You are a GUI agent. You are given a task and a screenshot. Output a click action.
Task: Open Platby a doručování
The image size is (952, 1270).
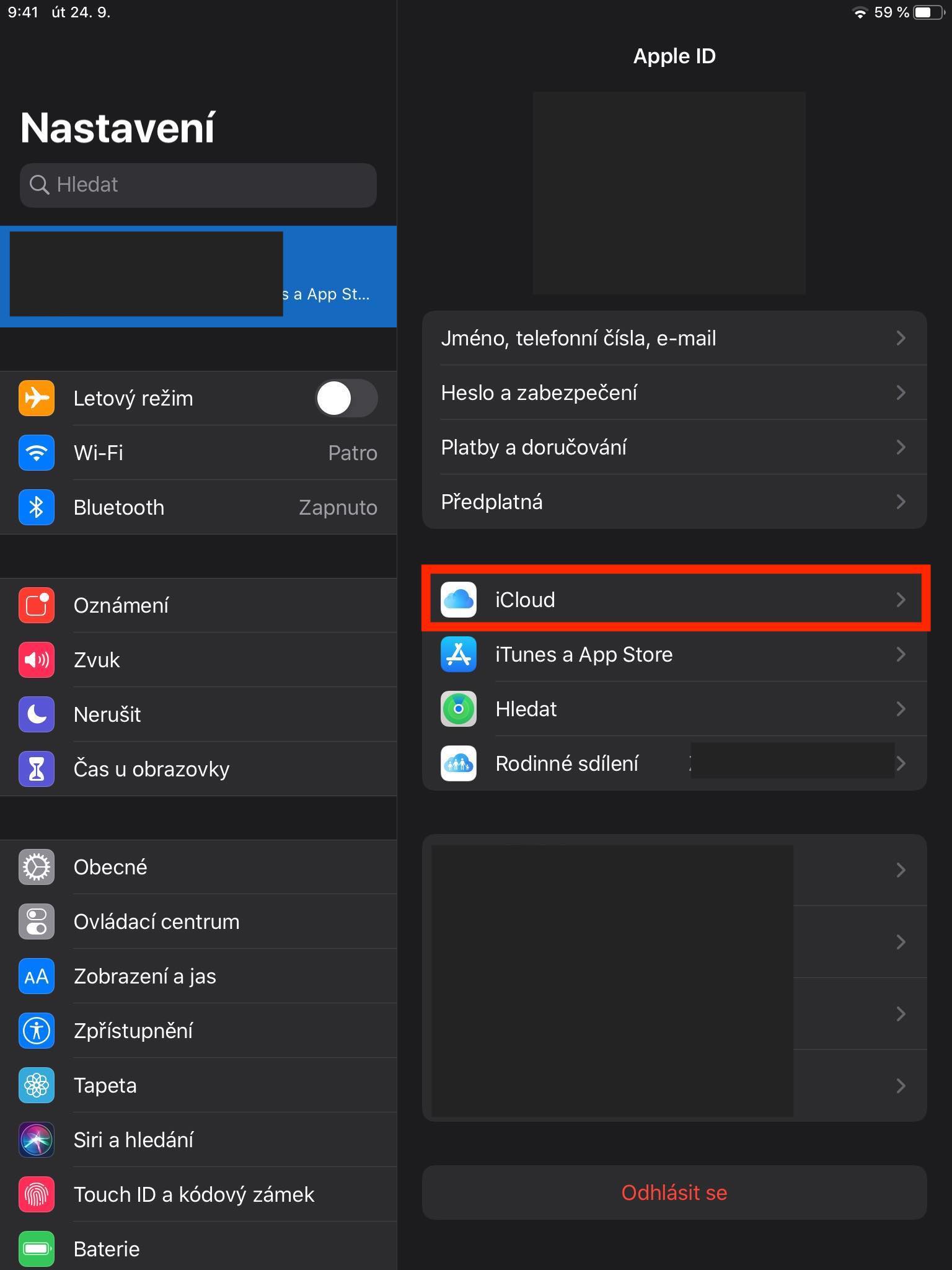click(674, 447)
